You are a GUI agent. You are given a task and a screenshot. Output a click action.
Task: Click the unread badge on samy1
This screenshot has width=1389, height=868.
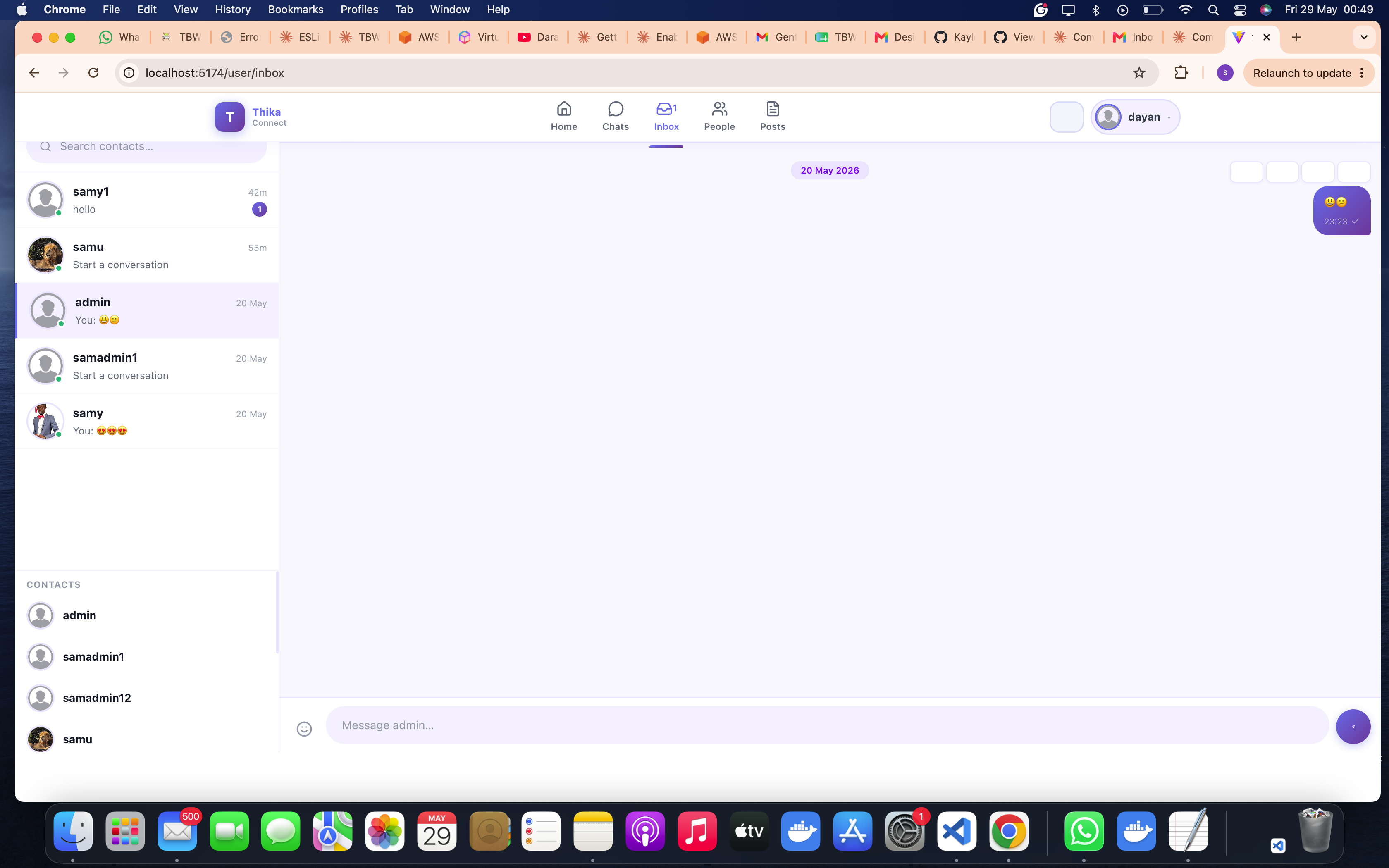pos(260,210)
